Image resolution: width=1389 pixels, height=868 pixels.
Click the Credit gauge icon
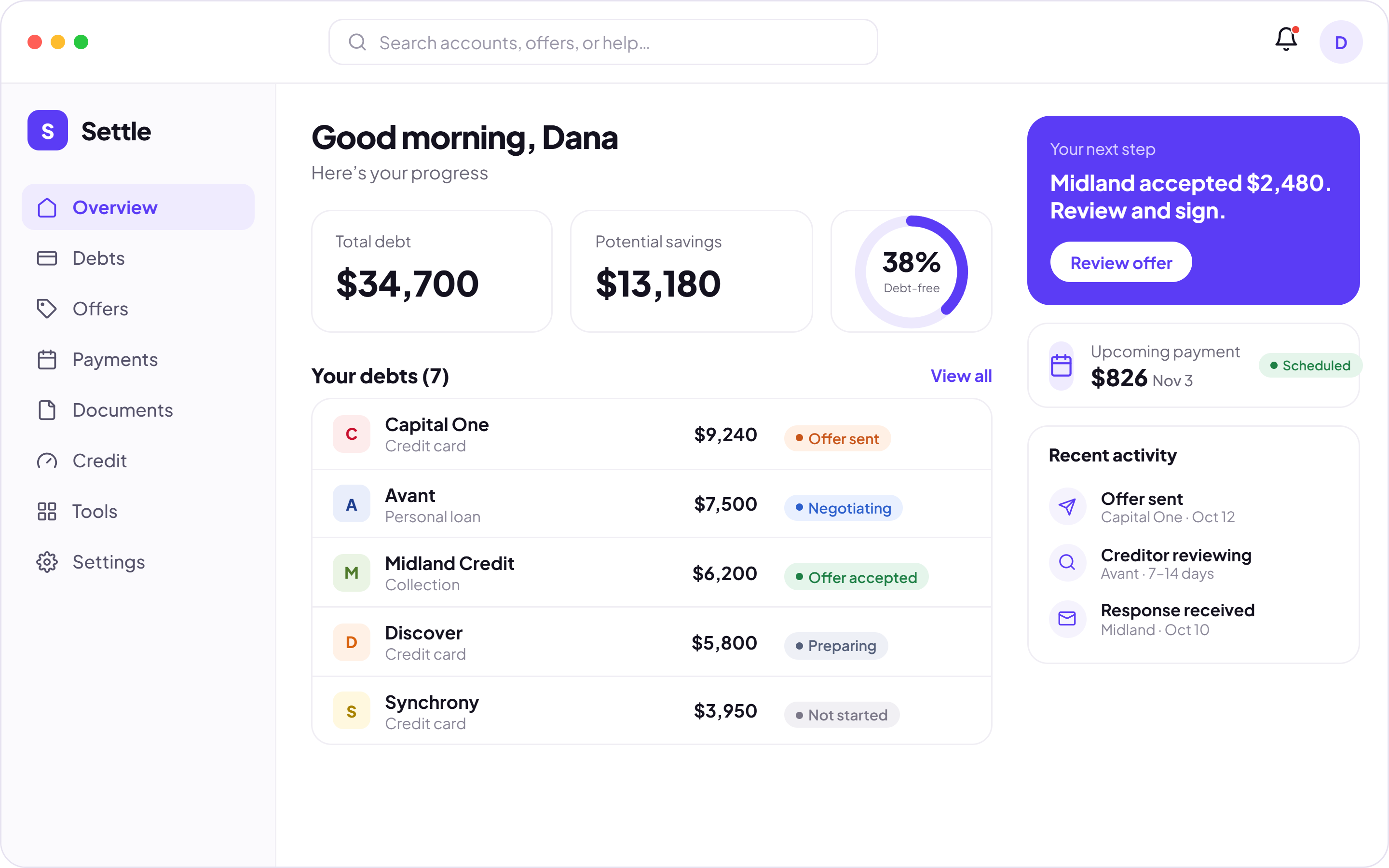click(x=47, y=461)
